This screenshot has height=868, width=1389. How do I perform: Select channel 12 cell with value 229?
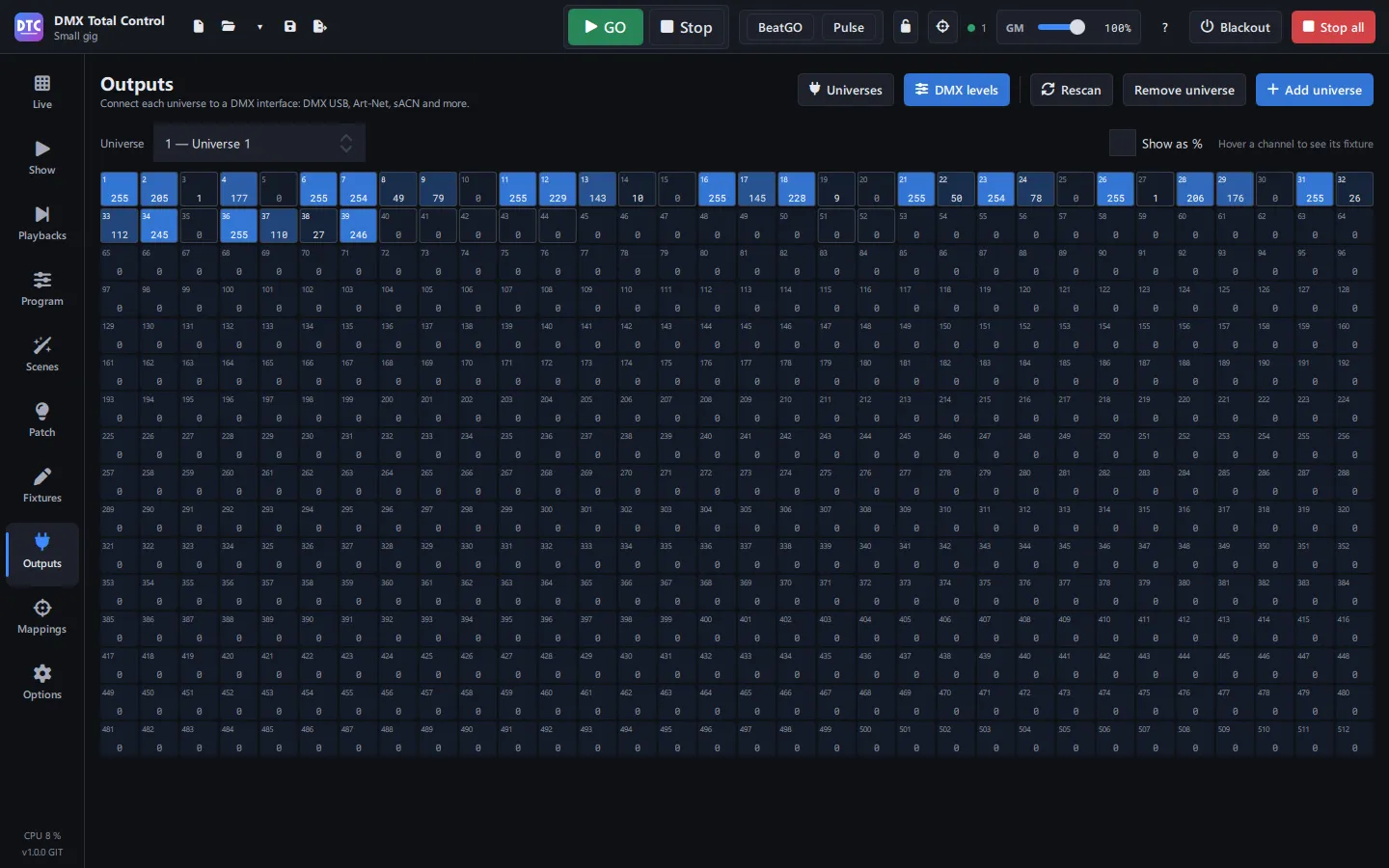click(x=558, y=189)
